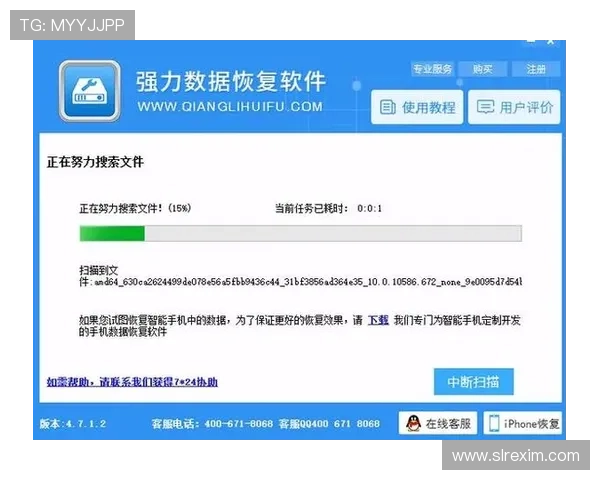600x480 pixels.
Task: Open 在线客服 online support button
Action: pyautogui.click(x=438, y=423)
